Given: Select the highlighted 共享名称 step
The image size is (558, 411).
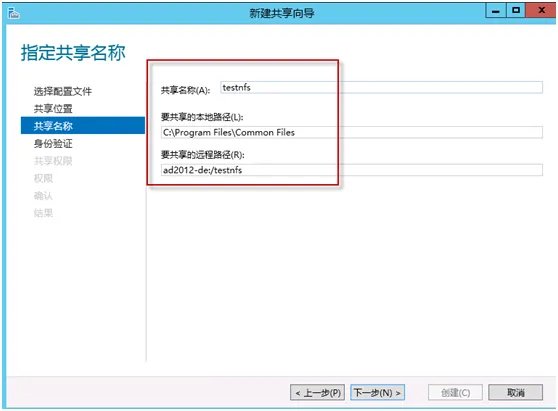Looking at the screenshot, I should click(83, 126).
